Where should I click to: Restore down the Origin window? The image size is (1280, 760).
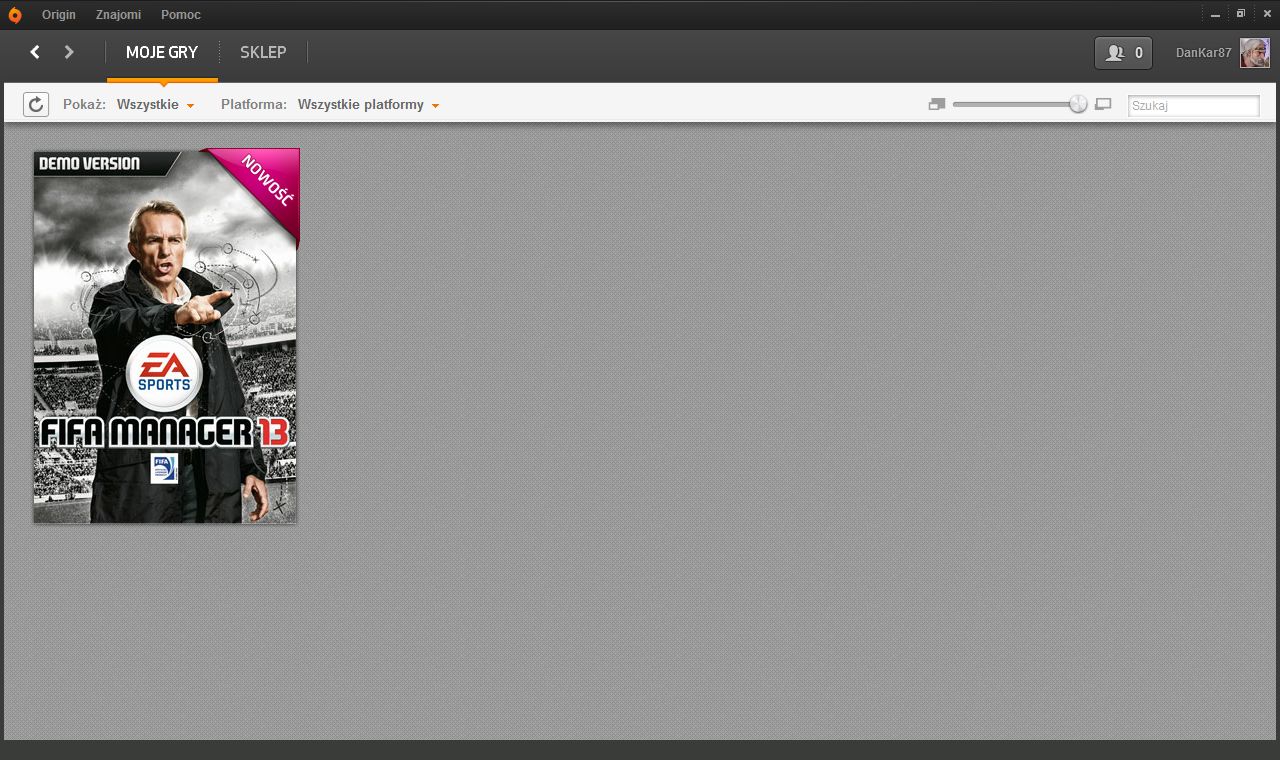[1240, 14]
